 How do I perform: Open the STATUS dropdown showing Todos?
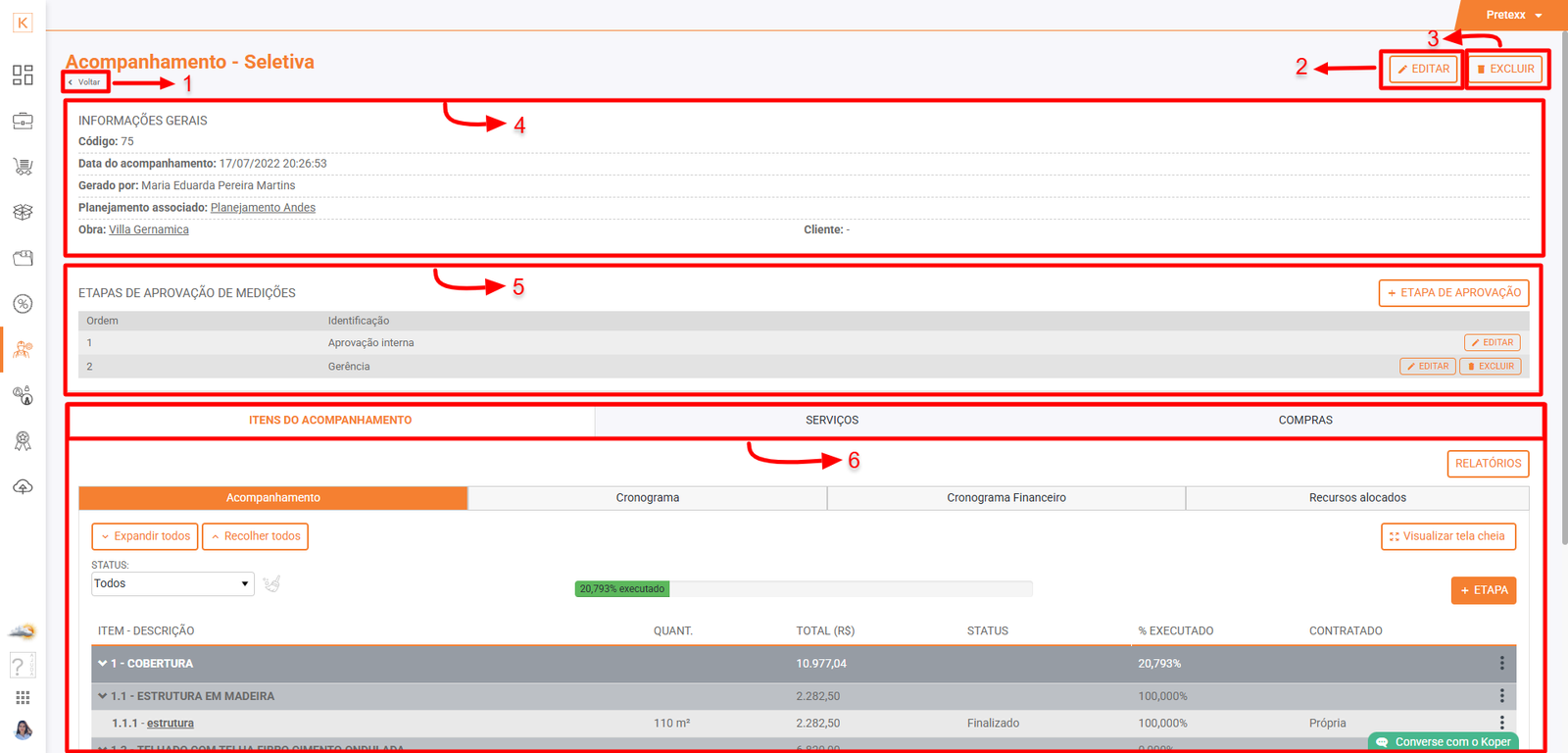172,583
